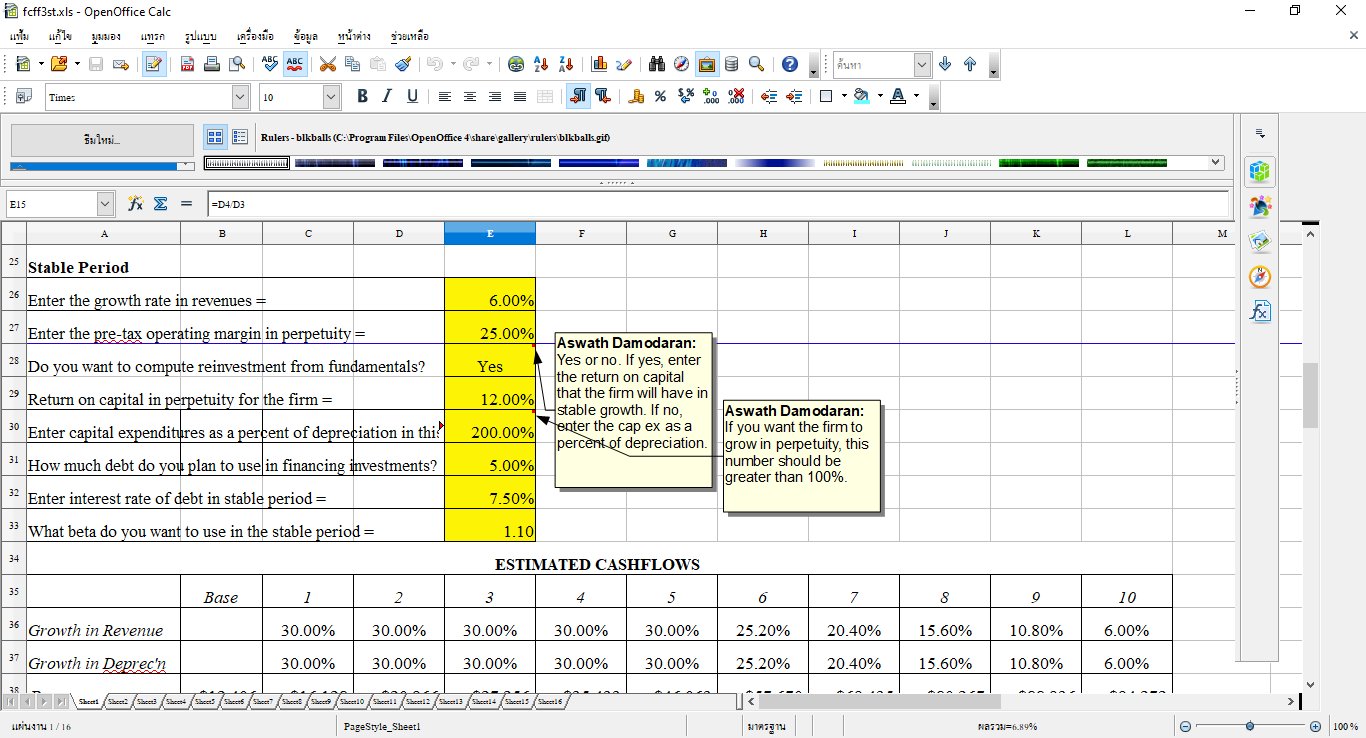Click the Zoom magnifier icon
Viewport: 1366px width, 738px height.
click(x=757, y=64)
